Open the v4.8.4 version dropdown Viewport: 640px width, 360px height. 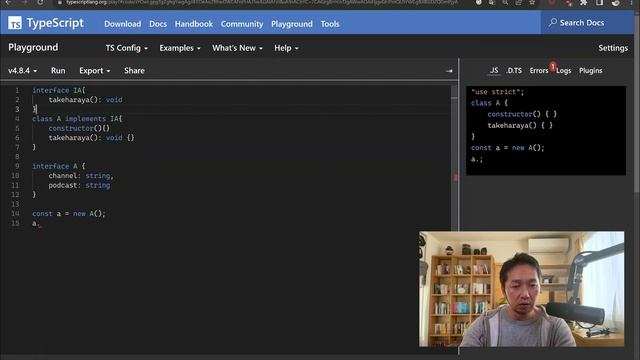tap(22, 71)
